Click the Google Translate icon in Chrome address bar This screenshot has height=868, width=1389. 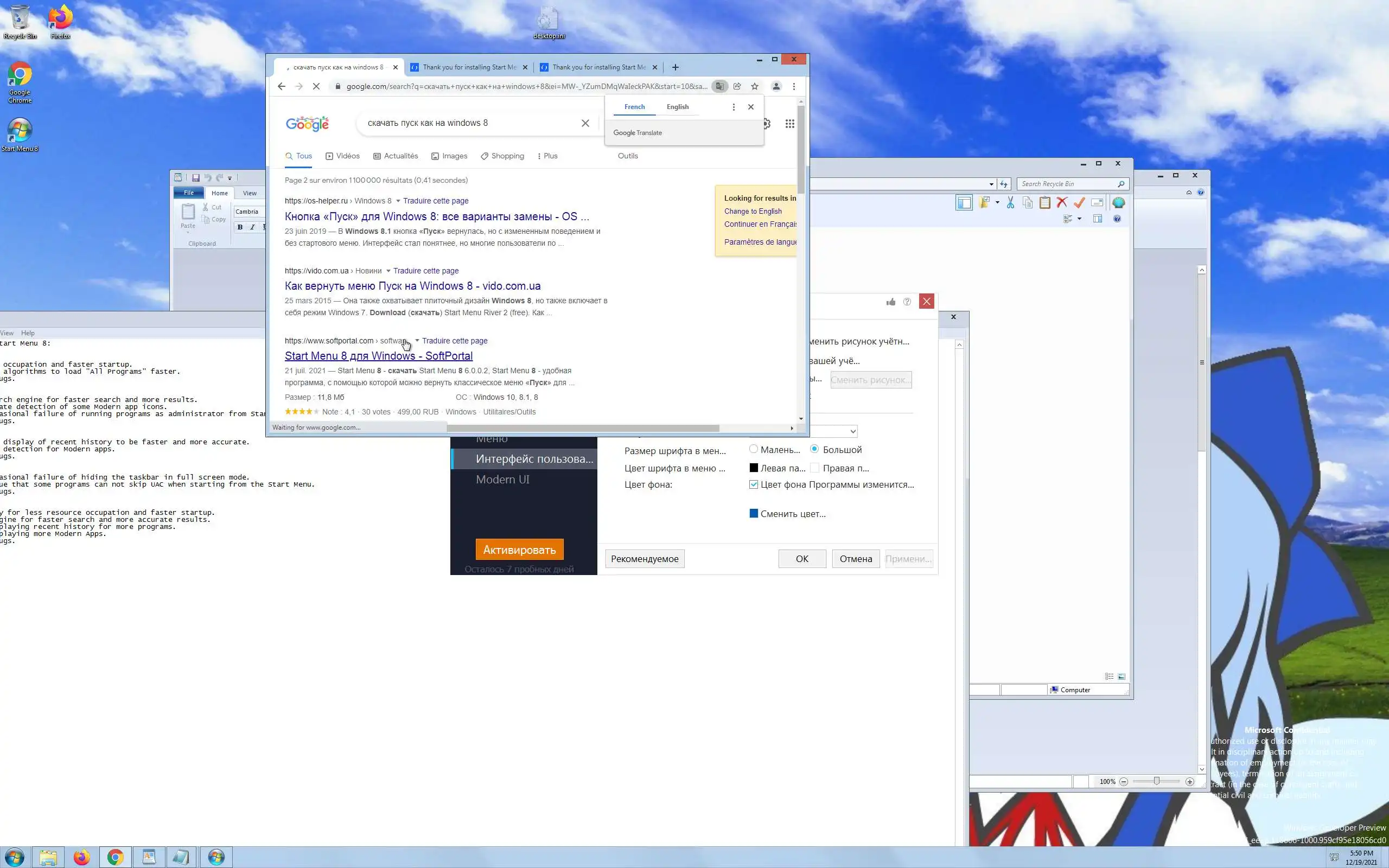719,86
